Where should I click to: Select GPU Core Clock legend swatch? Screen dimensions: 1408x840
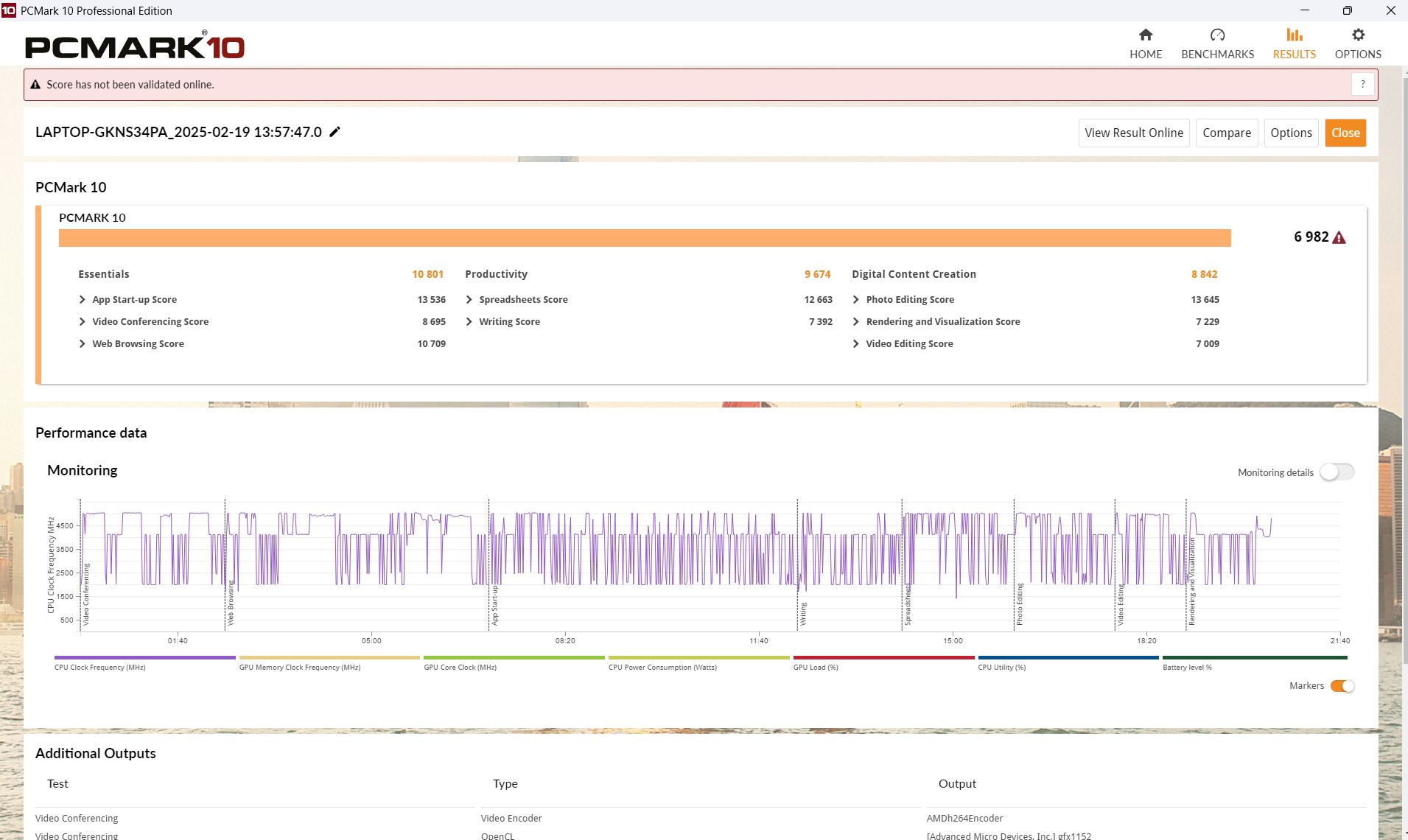coord(514,657)
